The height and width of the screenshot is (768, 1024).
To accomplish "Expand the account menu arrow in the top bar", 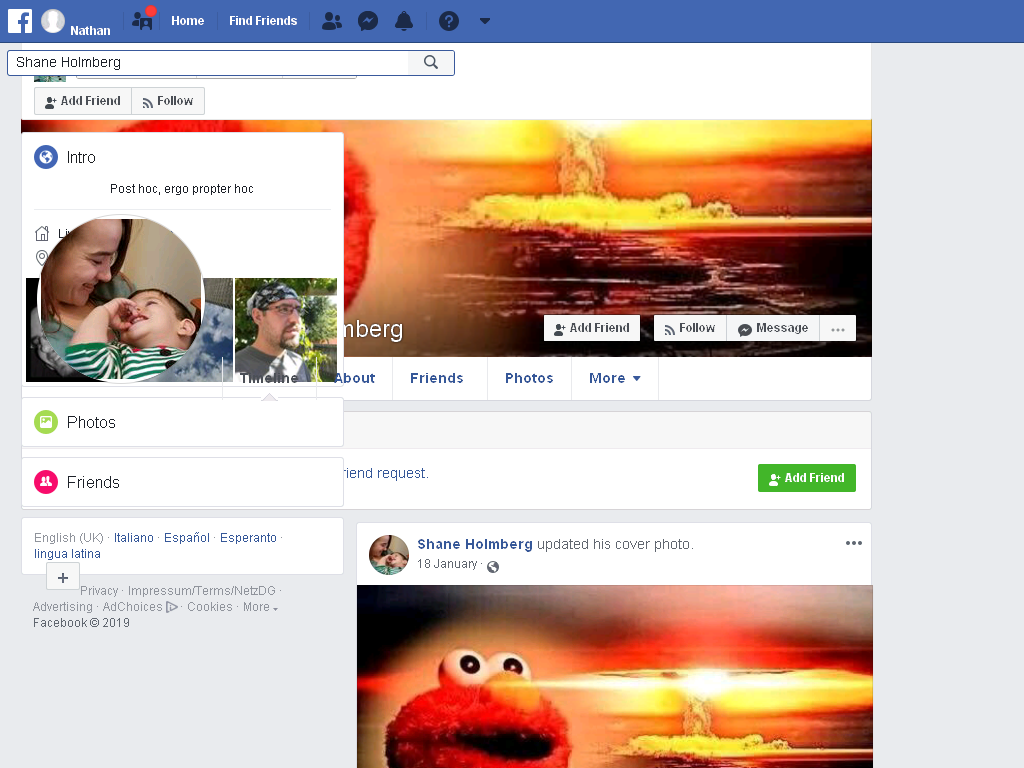I will coord(485,21).
